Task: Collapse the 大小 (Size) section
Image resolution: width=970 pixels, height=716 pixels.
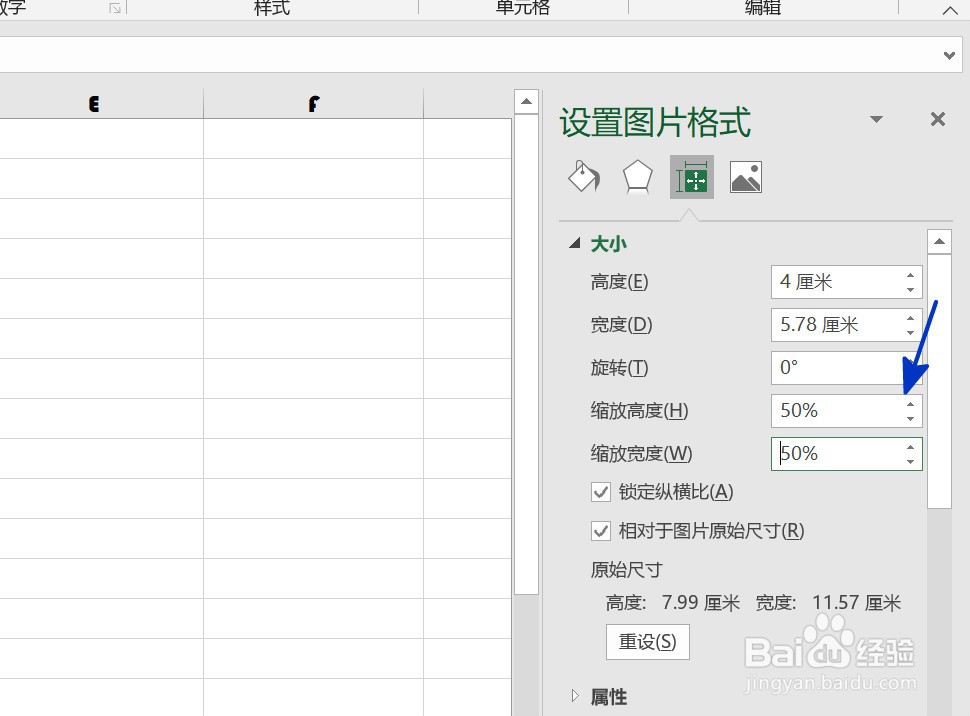Action: coord(575,242)
